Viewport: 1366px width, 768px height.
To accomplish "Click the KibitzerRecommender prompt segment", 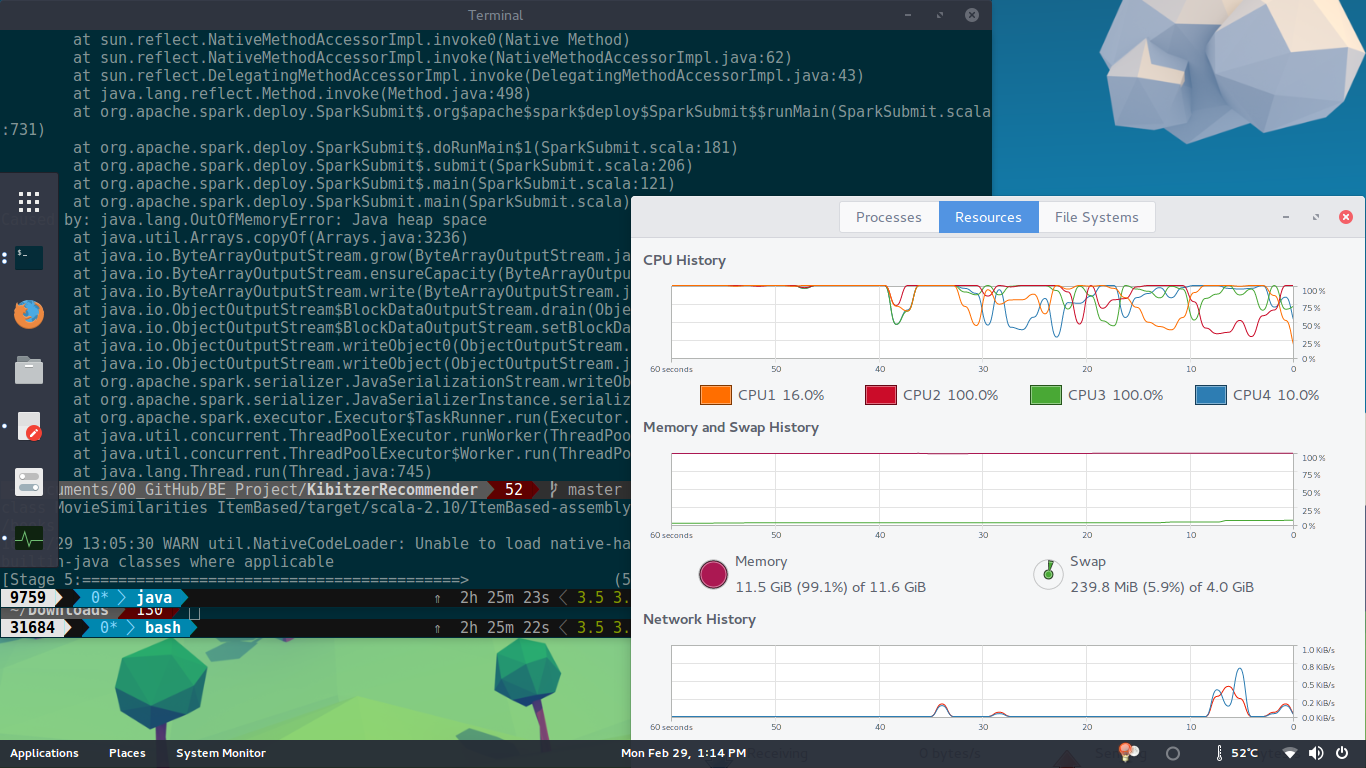I will coord(392,490).
